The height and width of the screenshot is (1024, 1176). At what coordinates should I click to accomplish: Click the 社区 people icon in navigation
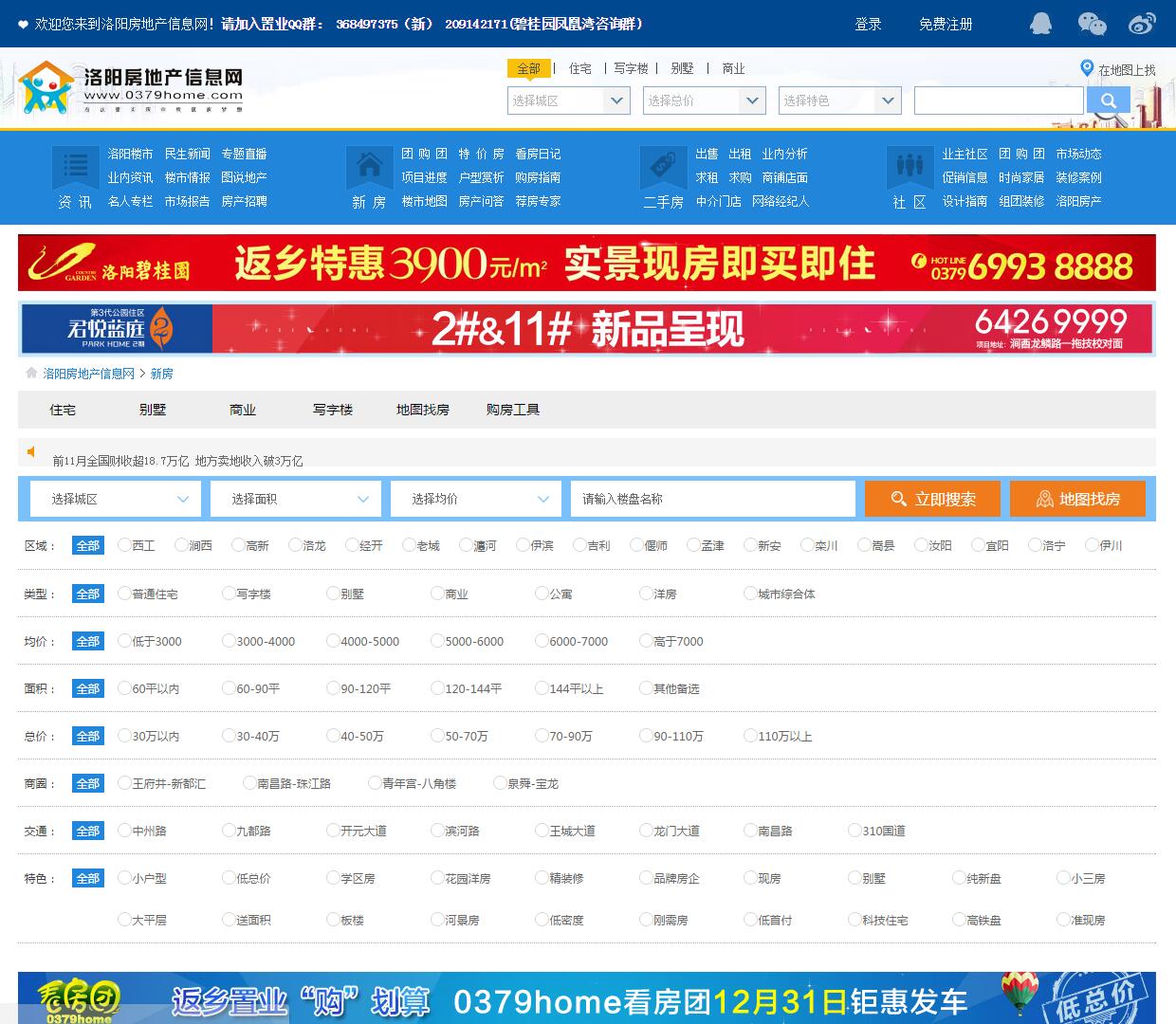(x=909, y=167)
